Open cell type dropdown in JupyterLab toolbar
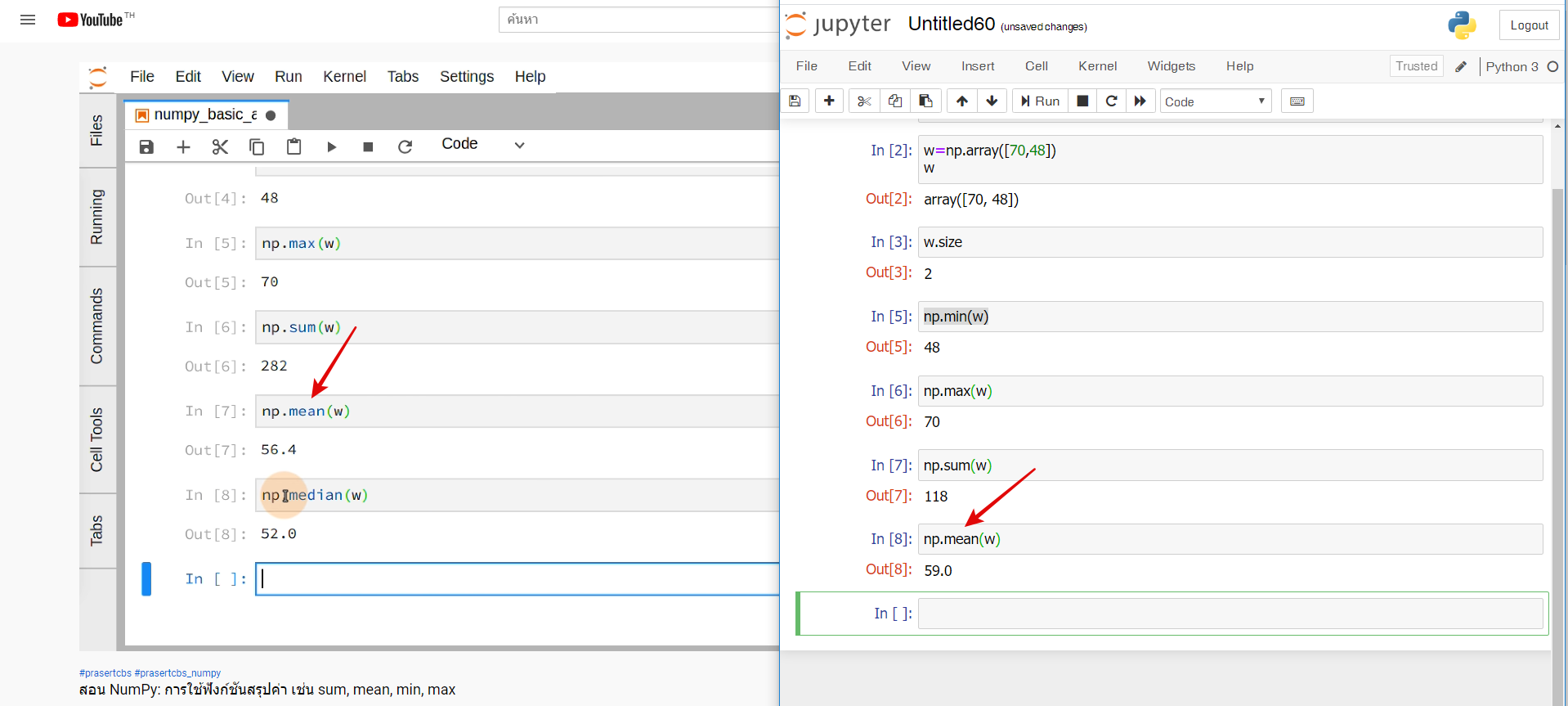This screenshot has width=1568, height=706. tap(482, 144)
